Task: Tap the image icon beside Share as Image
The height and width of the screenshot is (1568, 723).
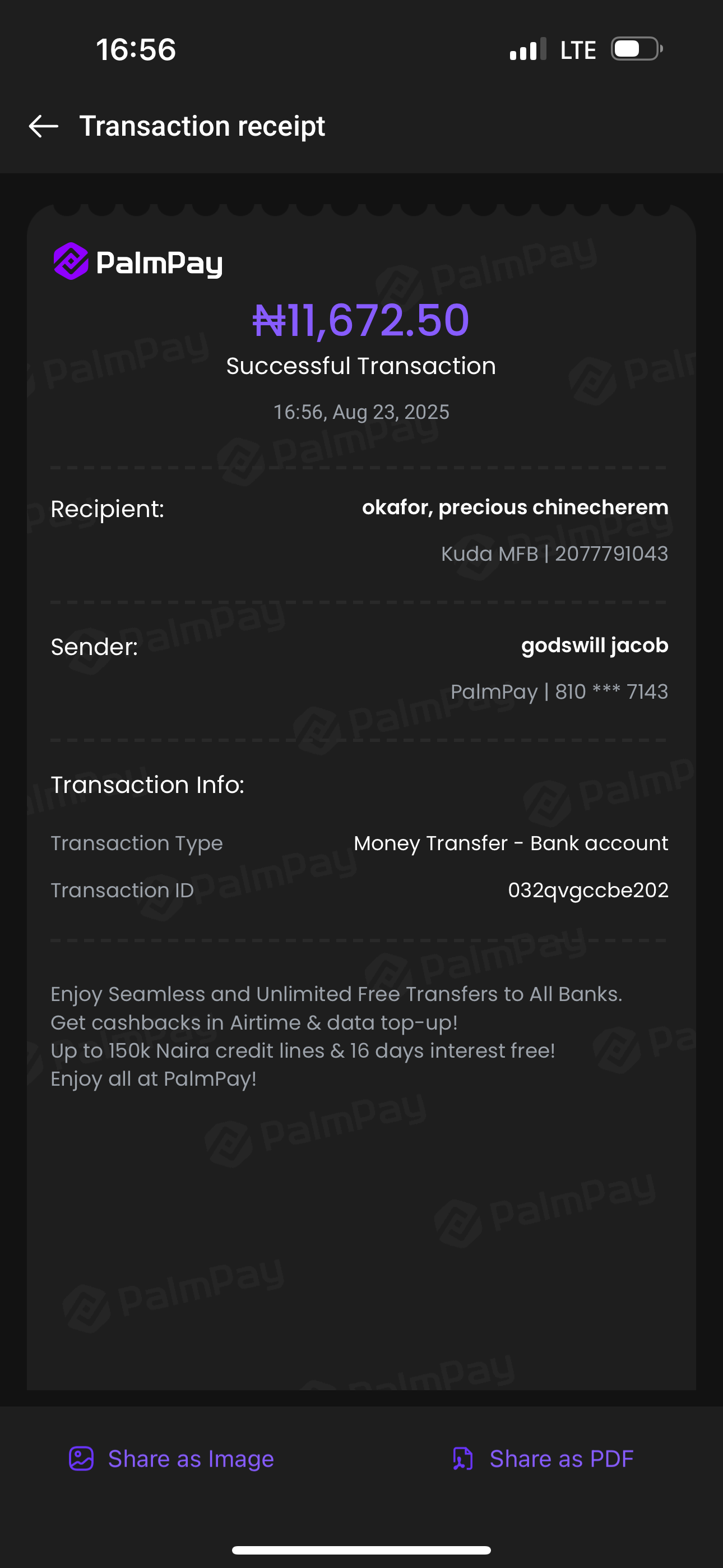Action: (81, 1459)
